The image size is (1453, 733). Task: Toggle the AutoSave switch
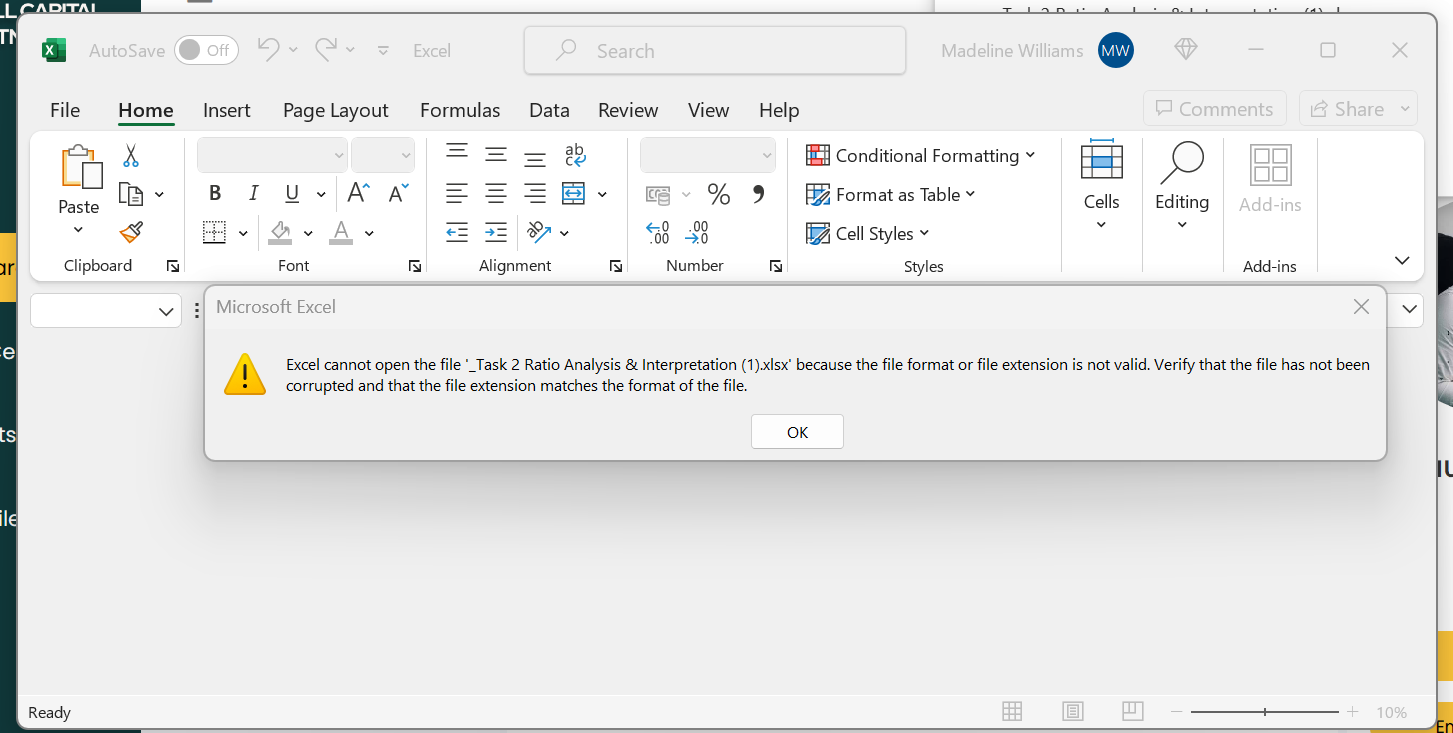click(206, 50)
